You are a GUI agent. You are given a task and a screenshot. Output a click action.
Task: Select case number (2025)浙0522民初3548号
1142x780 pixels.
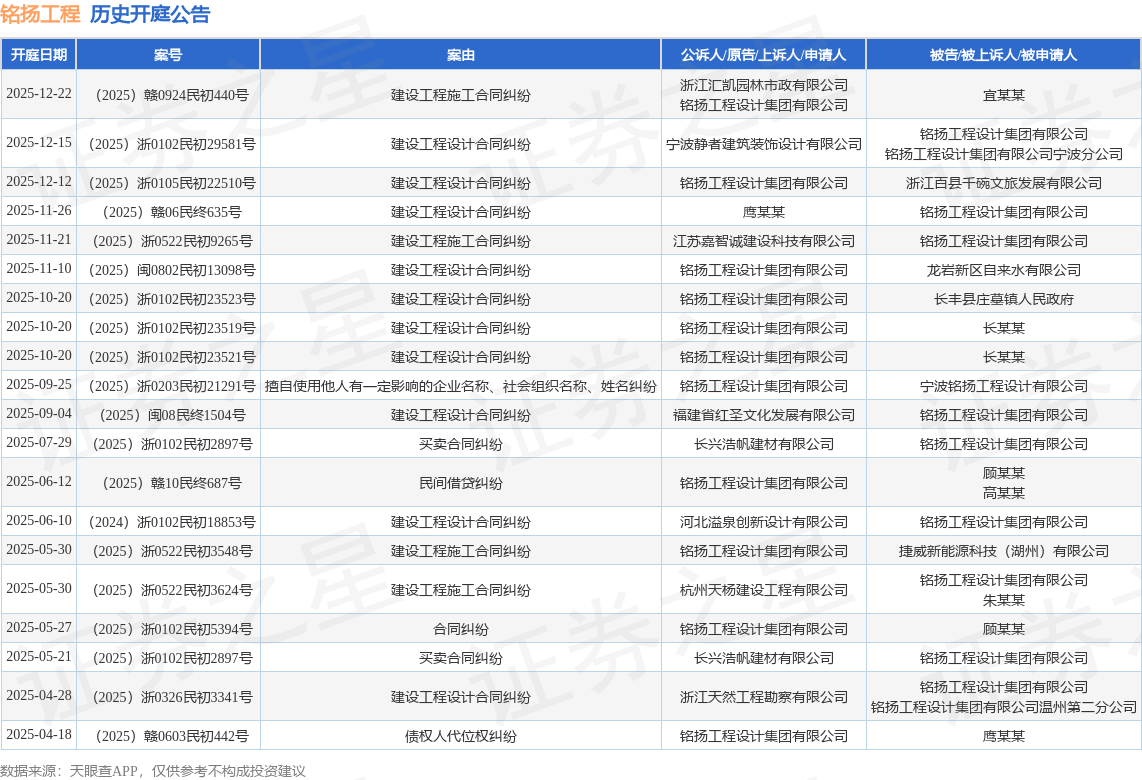coord(168,551)
